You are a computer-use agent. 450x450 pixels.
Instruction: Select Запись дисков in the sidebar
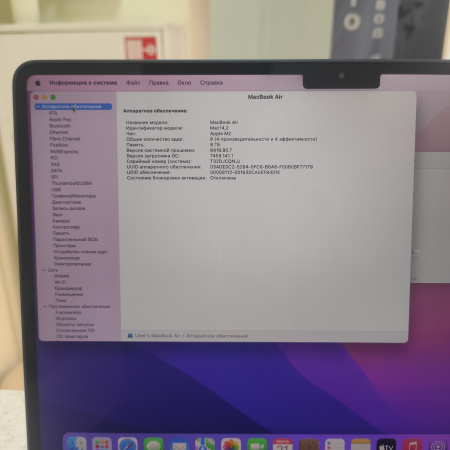tap(69, 208)
